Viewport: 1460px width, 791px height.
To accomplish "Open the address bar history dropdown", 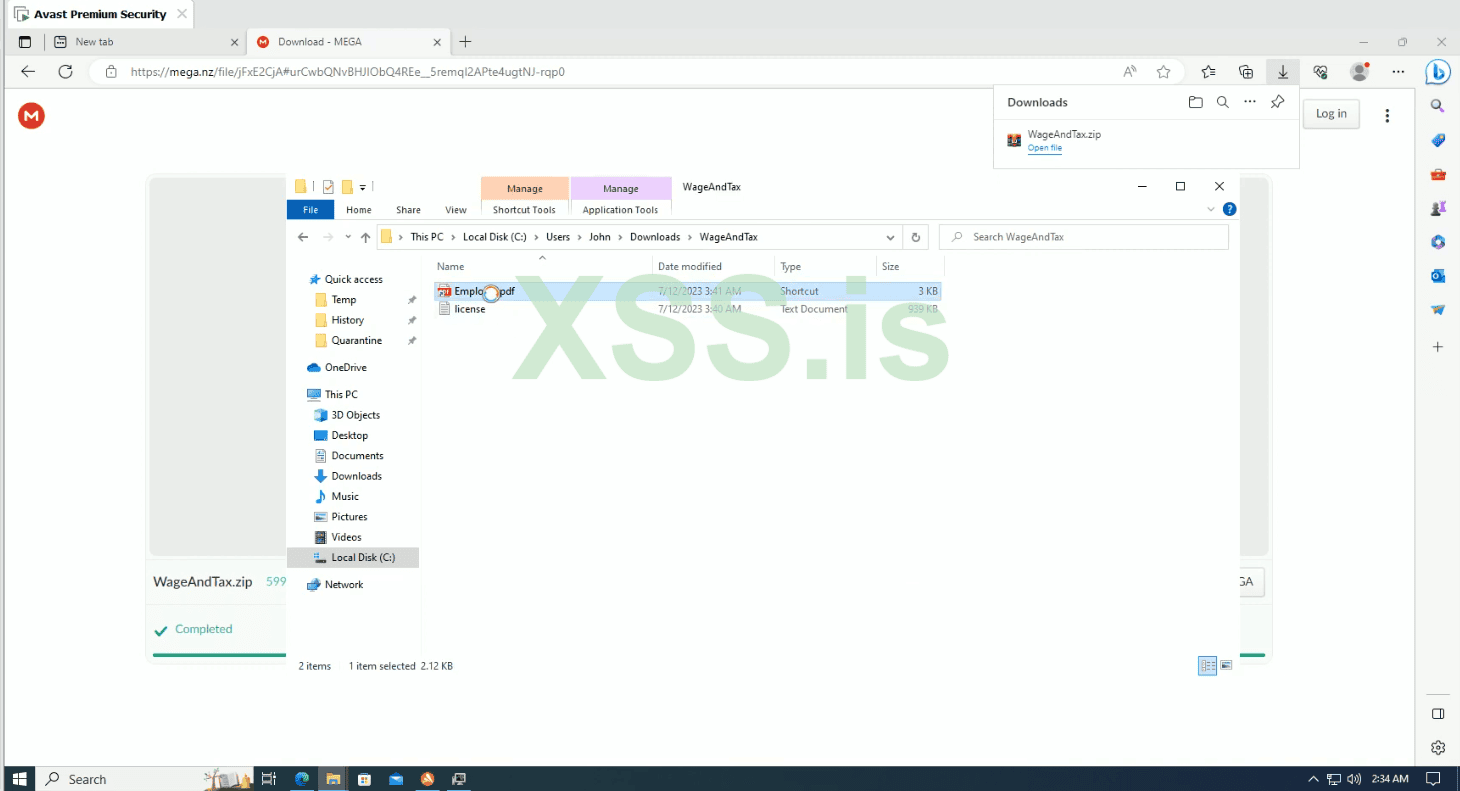I will pos(890,237).
